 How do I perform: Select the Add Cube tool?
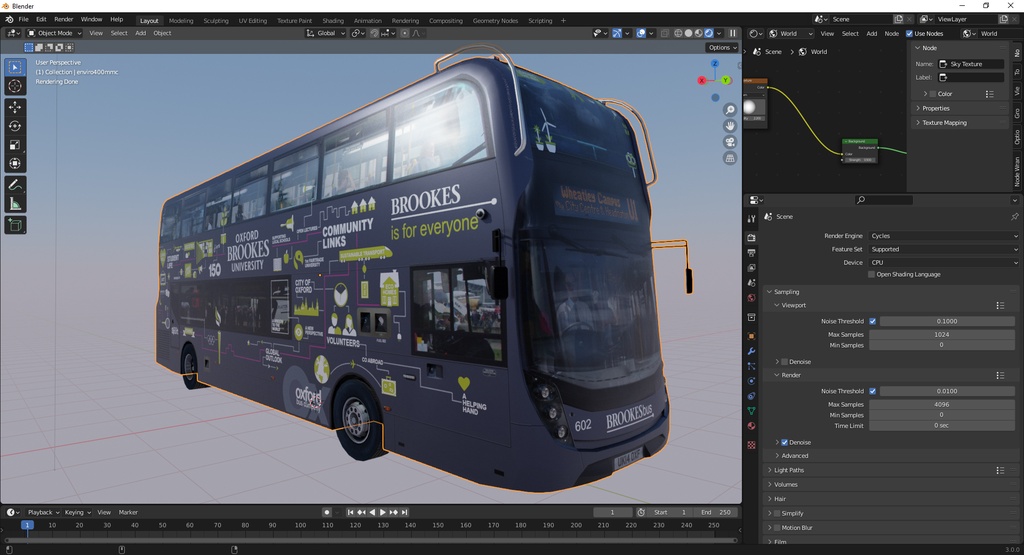coord(15,225)
